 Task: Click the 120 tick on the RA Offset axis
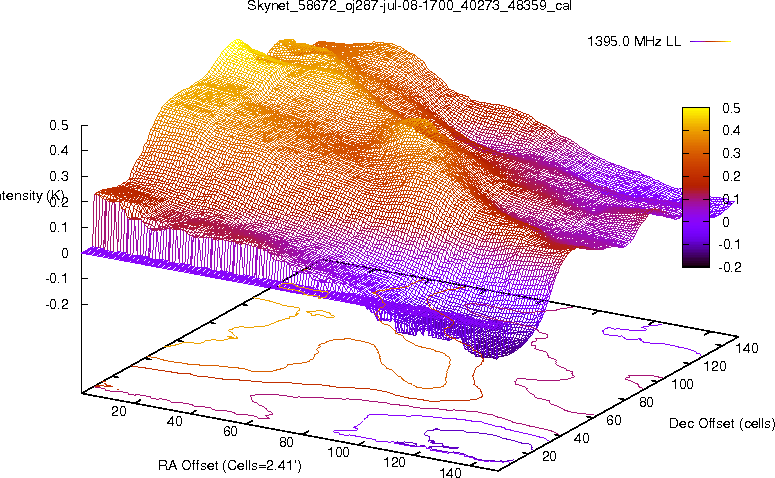(x=395, y=462)
